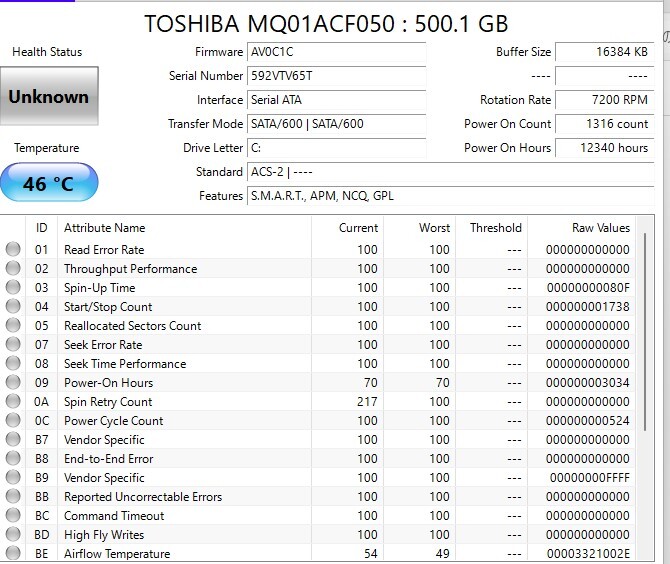
Task: Click status circle for Spin-Up Time
Action: [13, 287]
